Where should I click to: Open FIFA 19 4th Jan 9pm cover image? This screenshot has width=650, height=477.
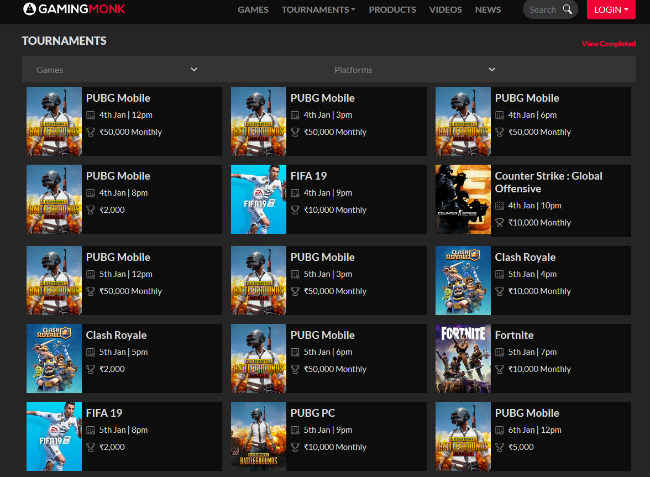tap(258, 199)
